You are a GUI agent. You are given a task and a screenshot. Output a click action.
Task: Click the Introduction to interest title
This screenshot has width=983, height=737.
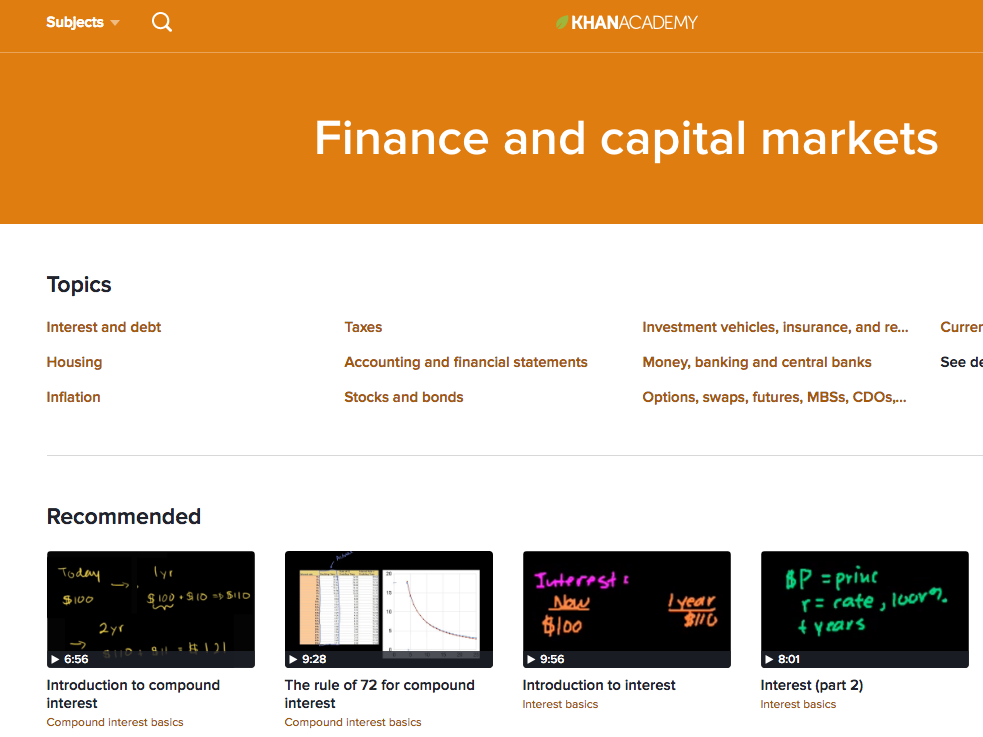point(599,686)
